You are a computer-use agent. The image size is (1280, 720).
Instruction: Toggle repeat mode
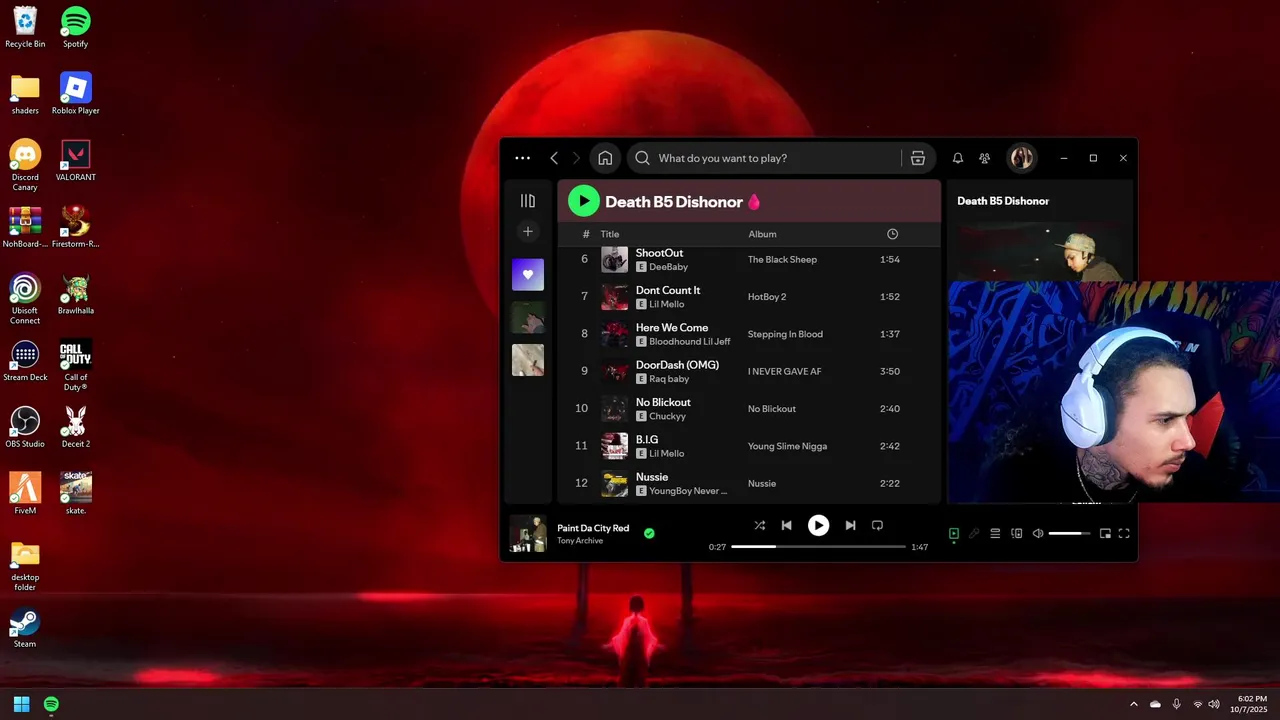tap(877, 525)
